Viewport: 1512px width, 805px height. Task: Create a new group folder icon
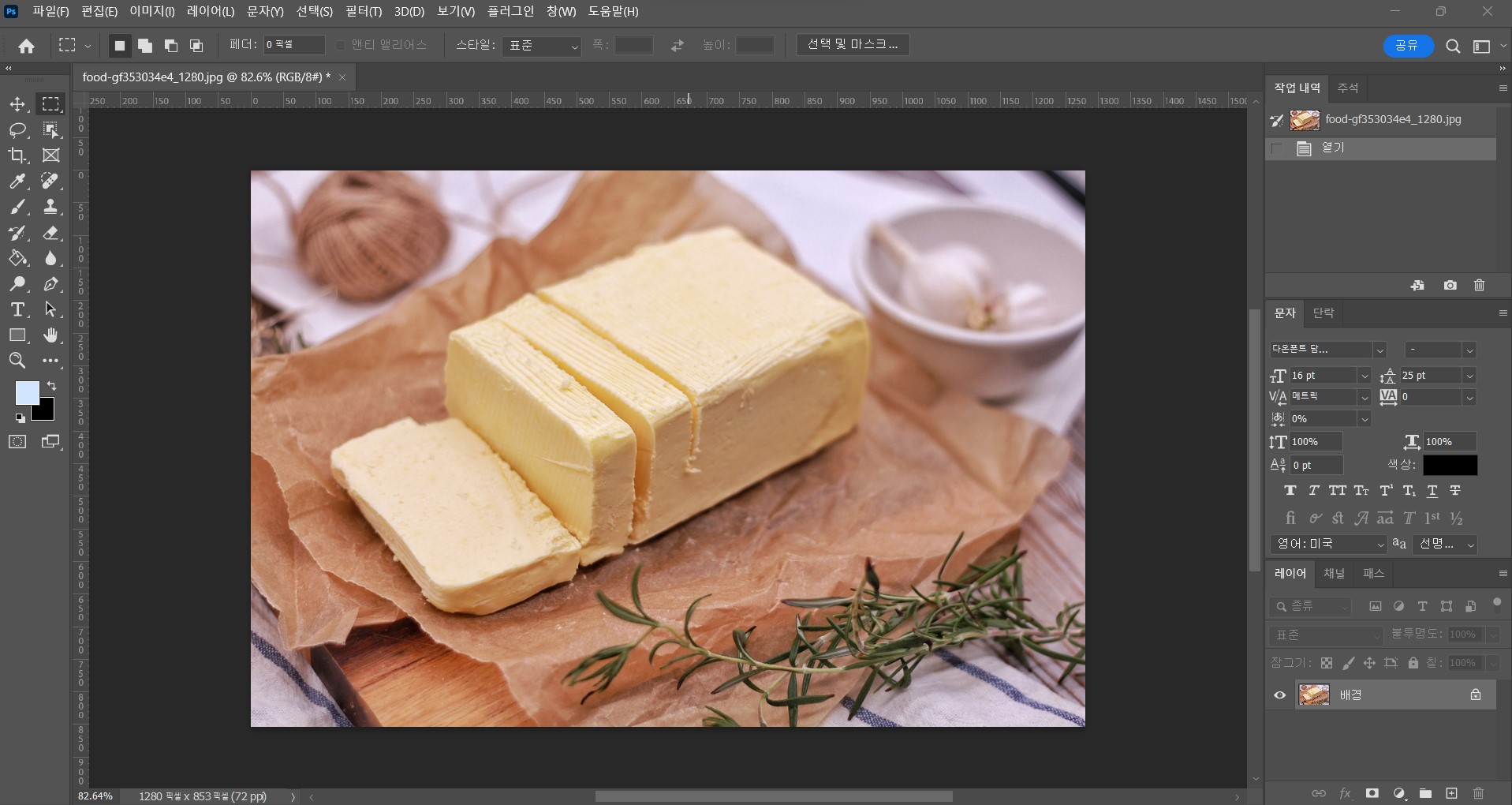coord(1425,793)
